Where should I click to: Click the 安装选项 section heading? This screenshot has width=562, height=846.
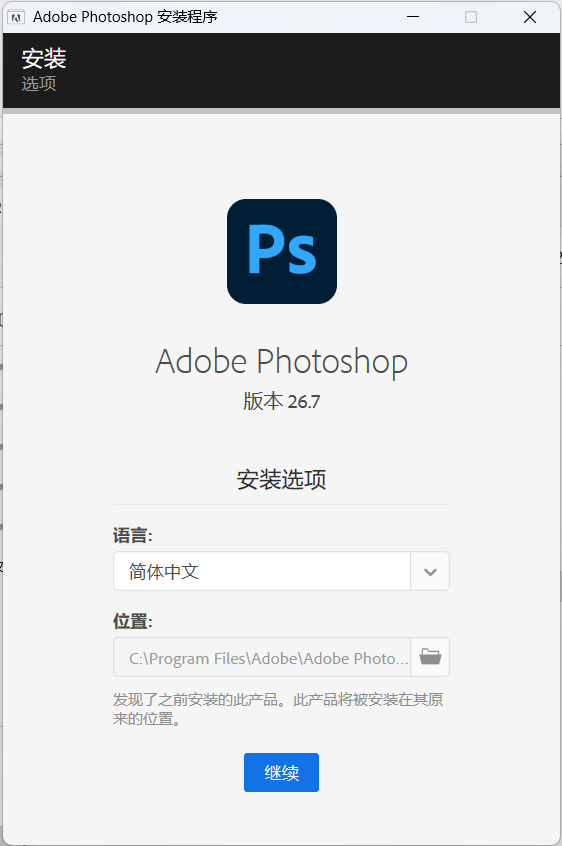tap(281, 480)
